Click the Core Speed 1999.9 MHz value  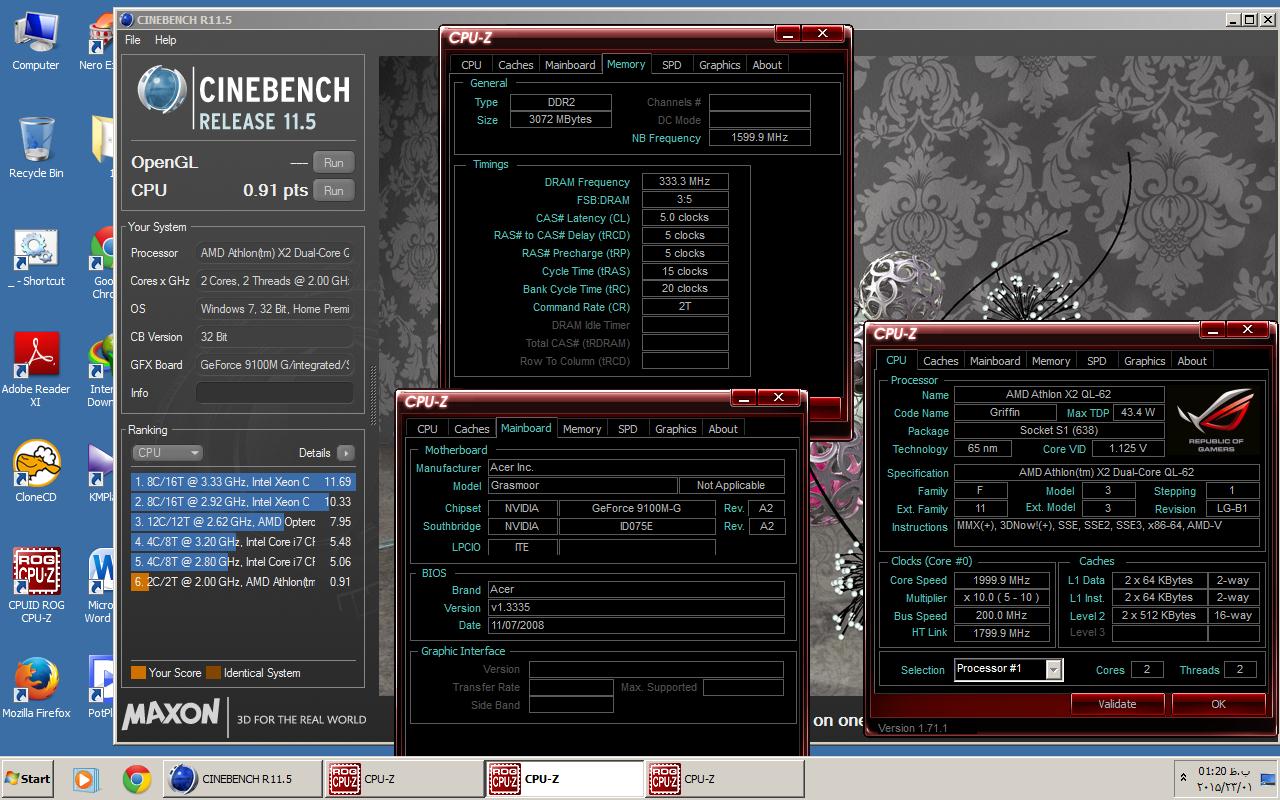coord(1001,580)
